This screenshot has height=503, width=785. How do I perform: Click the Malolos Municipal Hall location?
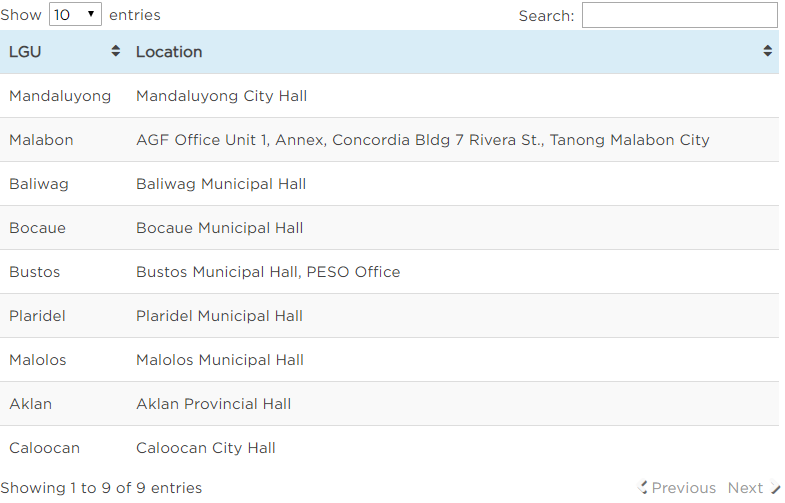[220, 360]
